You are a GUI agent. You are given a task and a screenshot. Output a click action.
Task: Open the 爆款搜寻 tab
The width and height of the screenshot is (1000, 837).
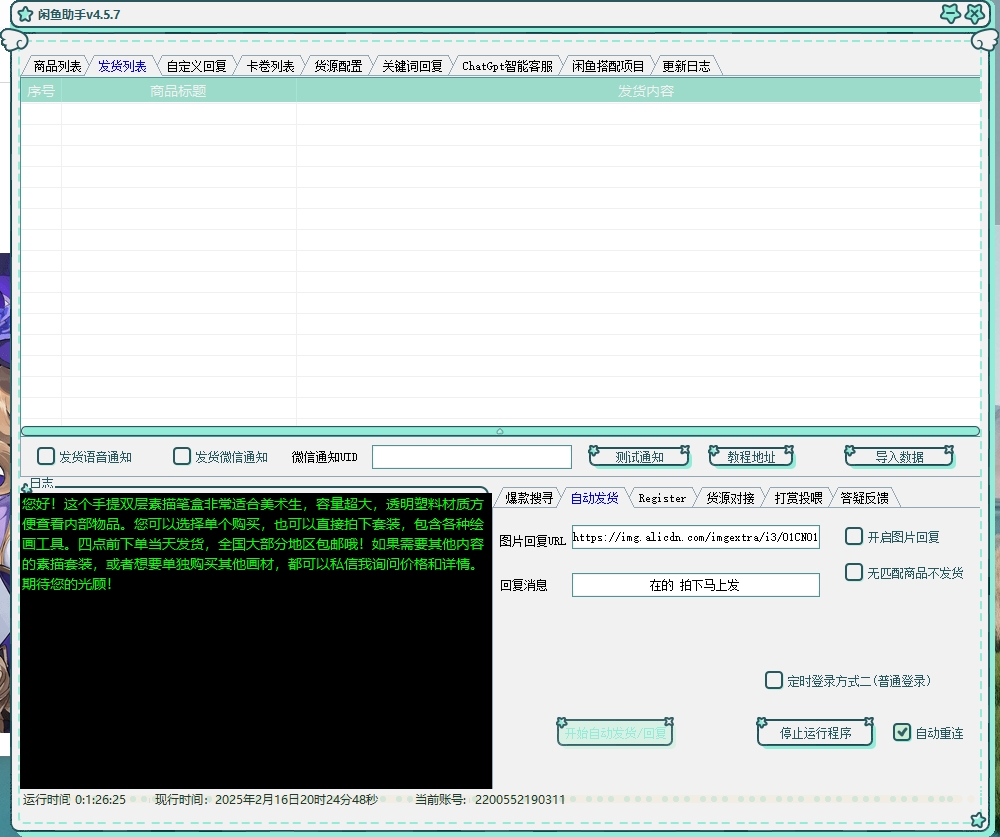[x=529, y=498]
